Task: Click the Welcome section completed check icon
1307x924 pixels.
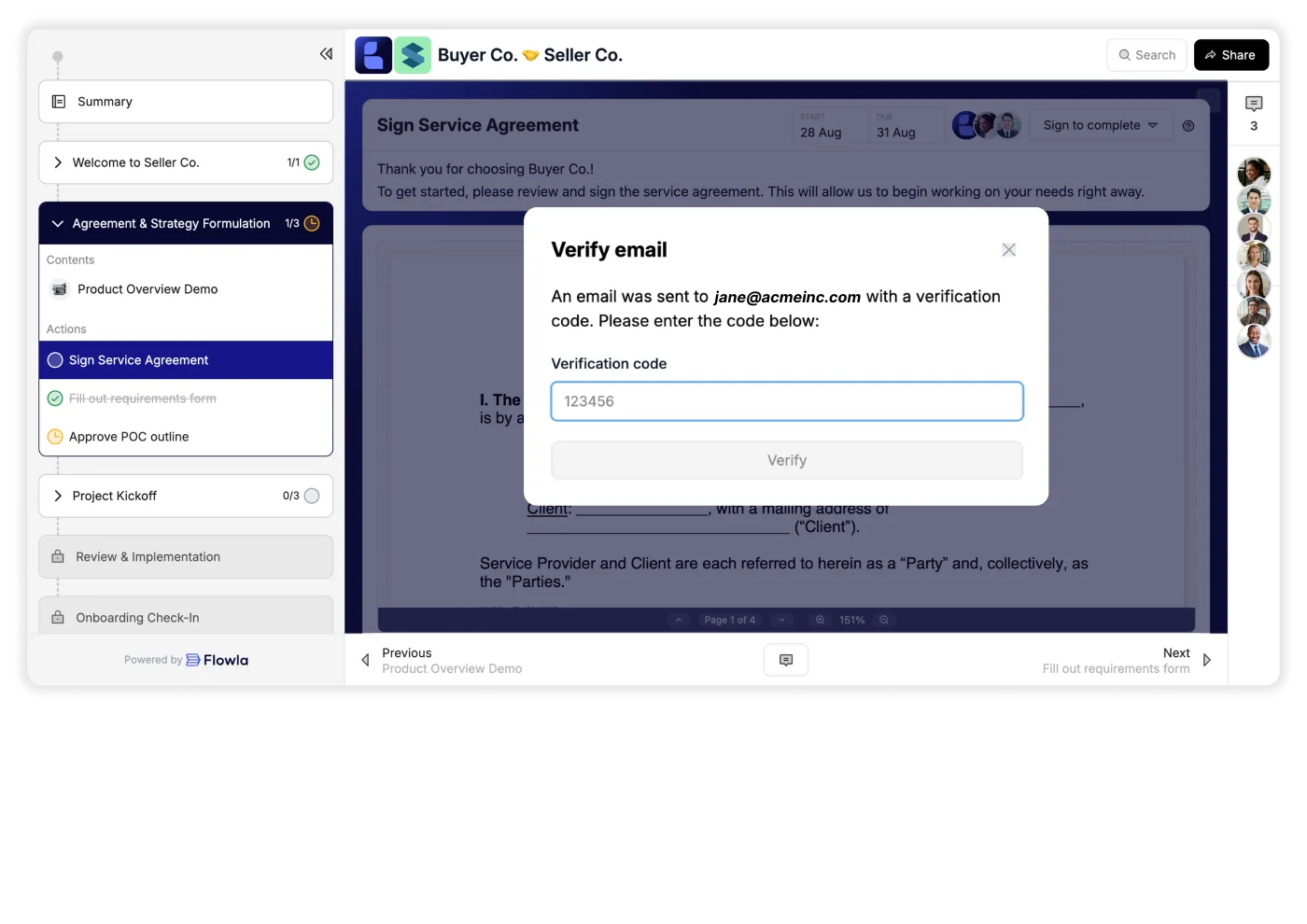Action: 312,162
